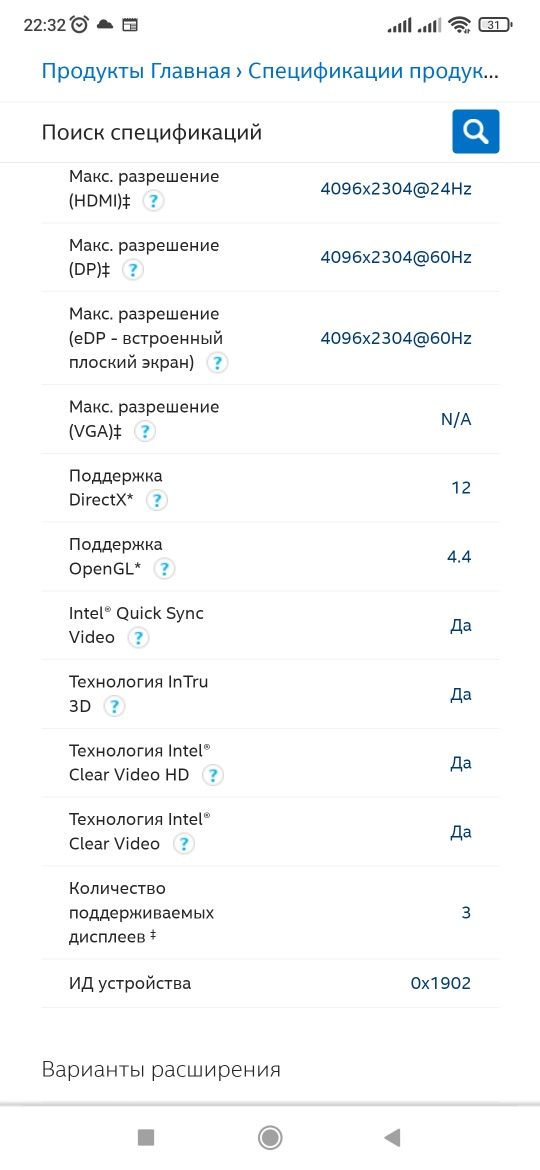The height and width of the screenshot is (1170, 540).
Task: Open help icon for VGA max resolution
Action: [x=145, y=431]
